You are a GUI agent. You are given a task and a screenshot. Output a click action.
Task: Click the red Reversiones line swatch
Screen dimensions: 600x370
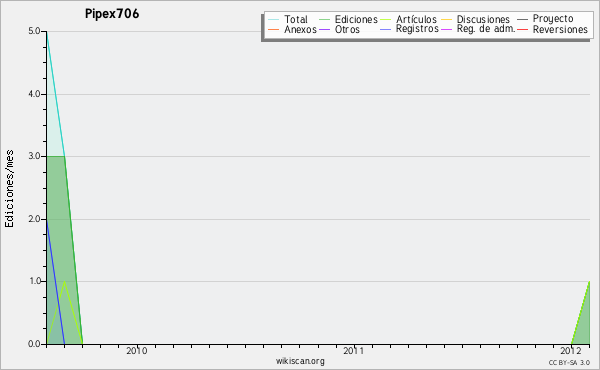[522, 29]
